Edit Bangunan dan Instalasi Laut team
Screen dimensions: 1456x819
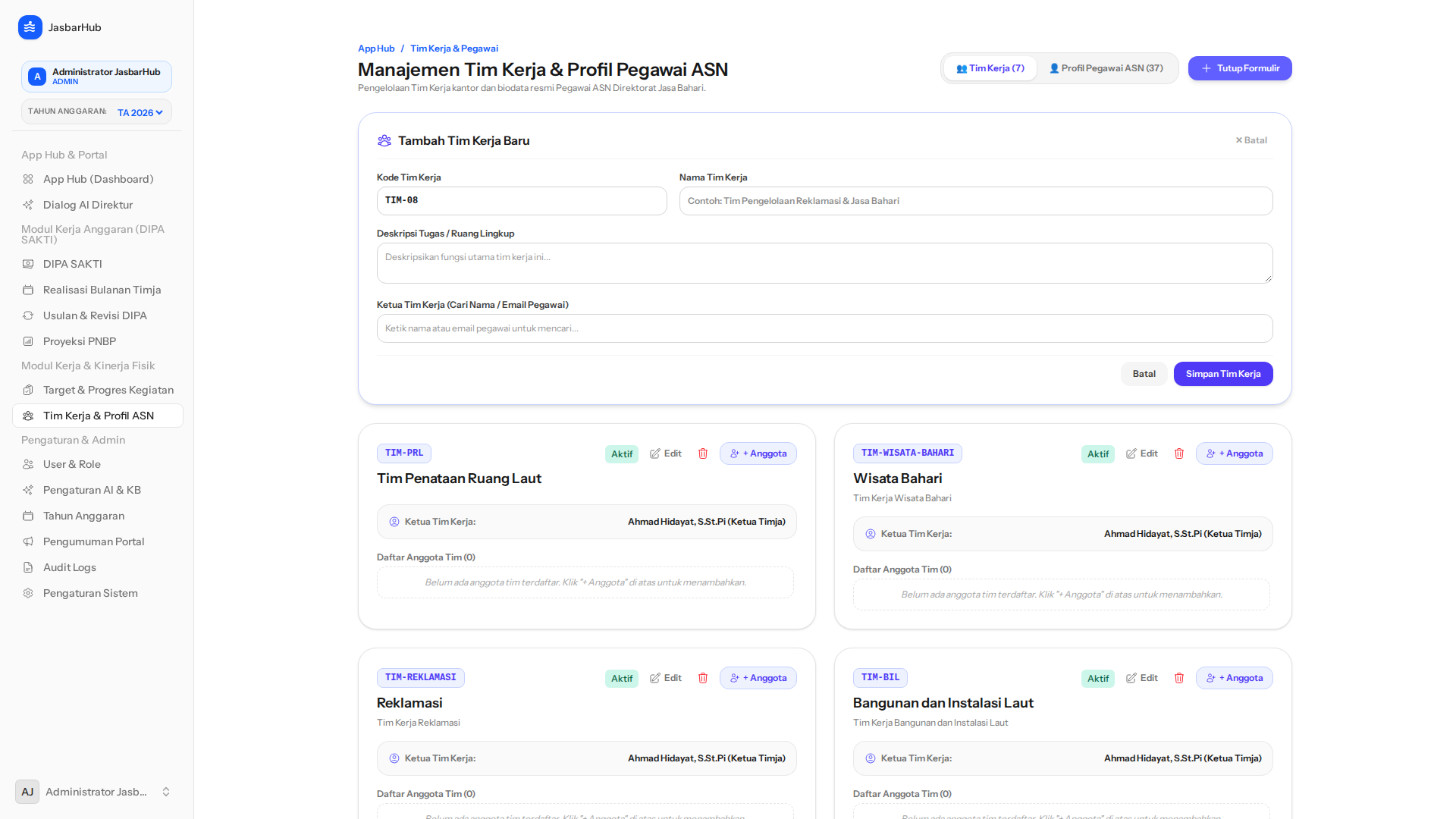(1142, 678)
